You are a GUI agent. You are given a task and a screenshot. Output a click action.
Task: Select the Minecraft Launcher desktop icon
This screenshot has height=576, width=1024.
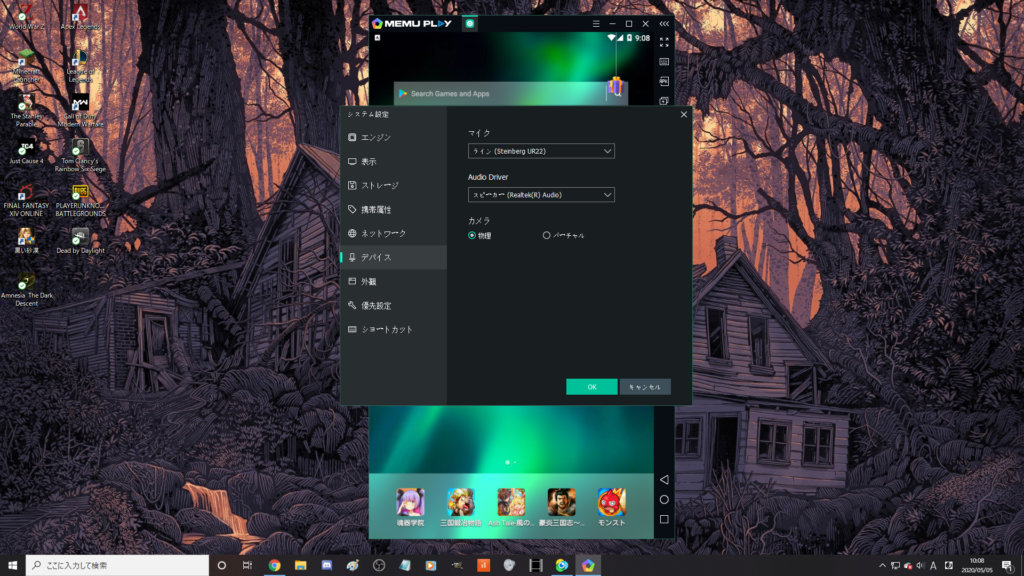(26, 66)
